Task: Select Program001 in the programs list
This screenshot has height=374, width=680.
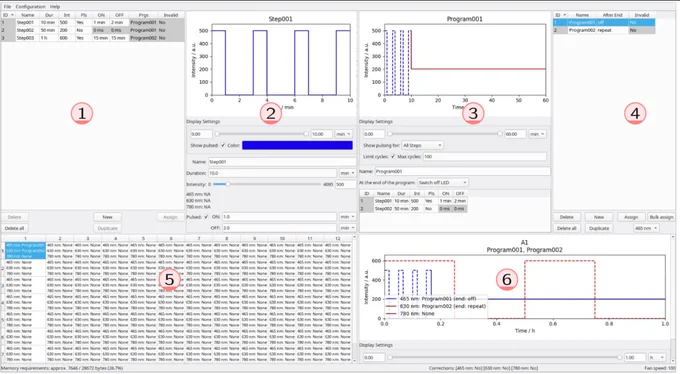Action: [x=604, y=22]
